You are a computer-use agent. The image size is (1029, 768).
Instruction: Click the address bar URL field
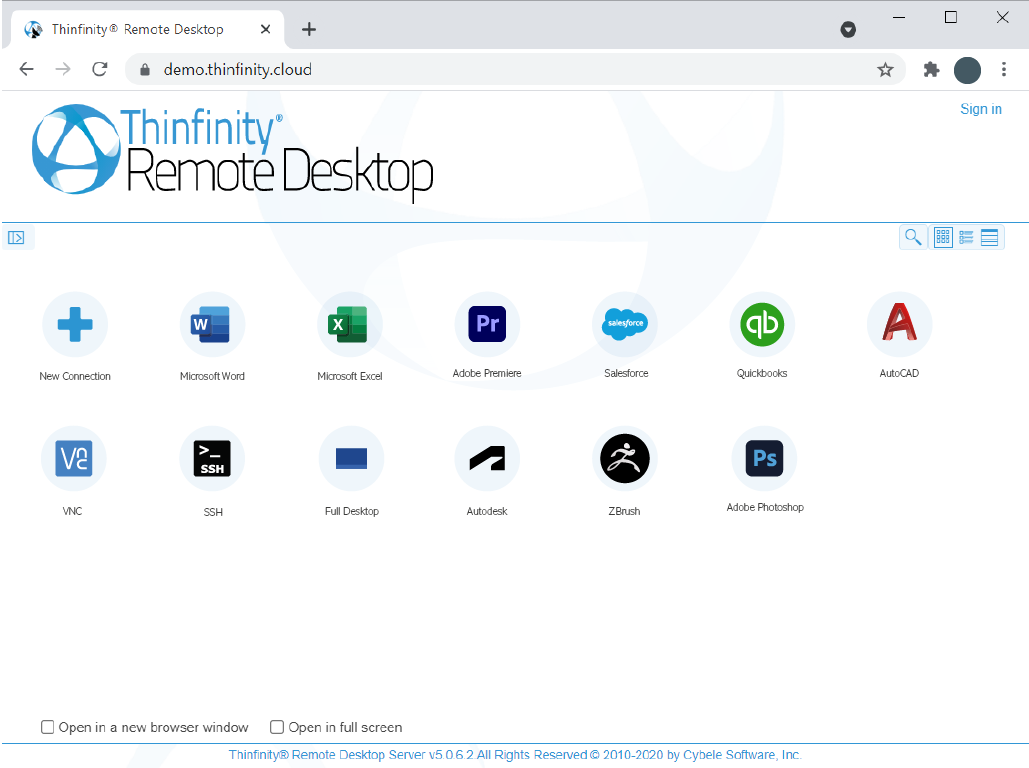[x=515, y=70]
